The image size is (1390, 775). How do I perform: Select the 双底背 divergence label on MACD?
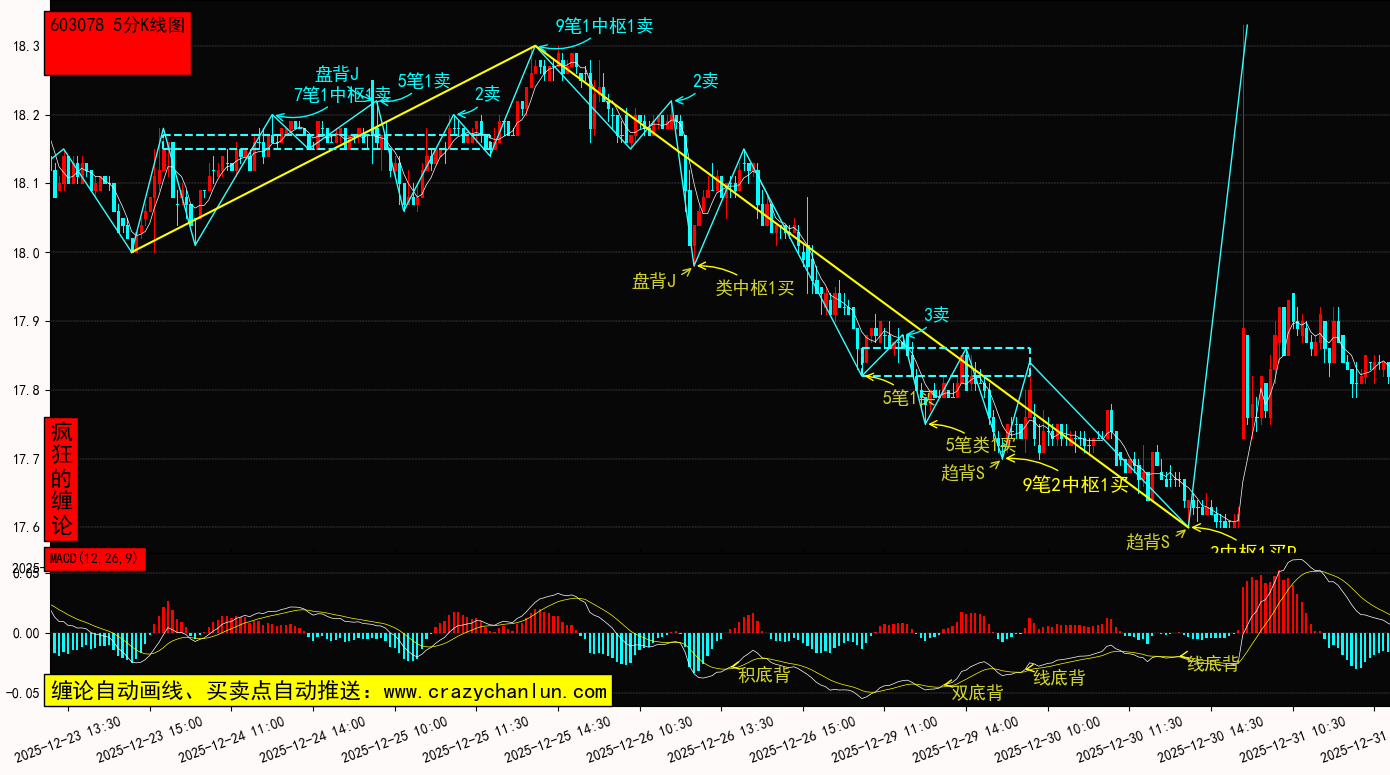(976, 692)
